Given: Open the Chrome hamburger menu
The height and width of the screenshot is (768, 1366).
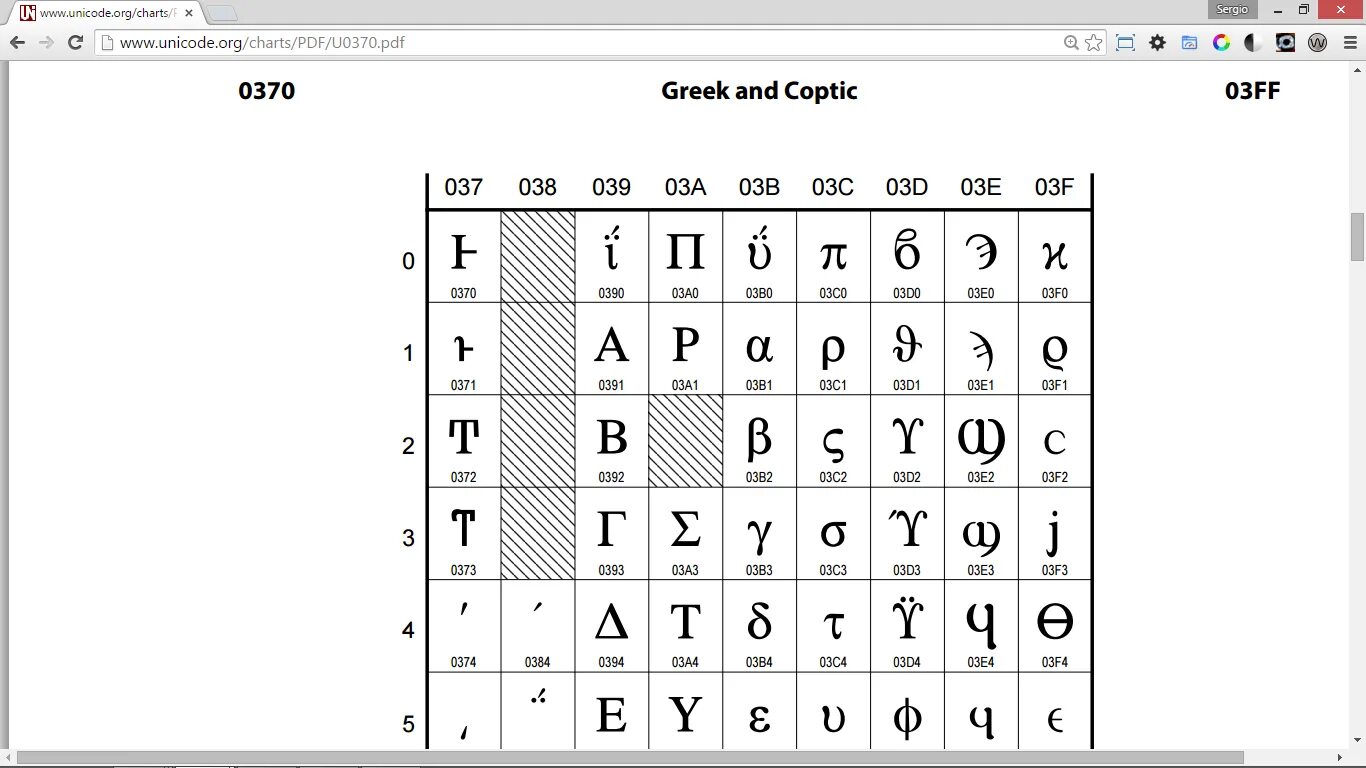Looking at the screenshot, I should tap(1349, 42).
